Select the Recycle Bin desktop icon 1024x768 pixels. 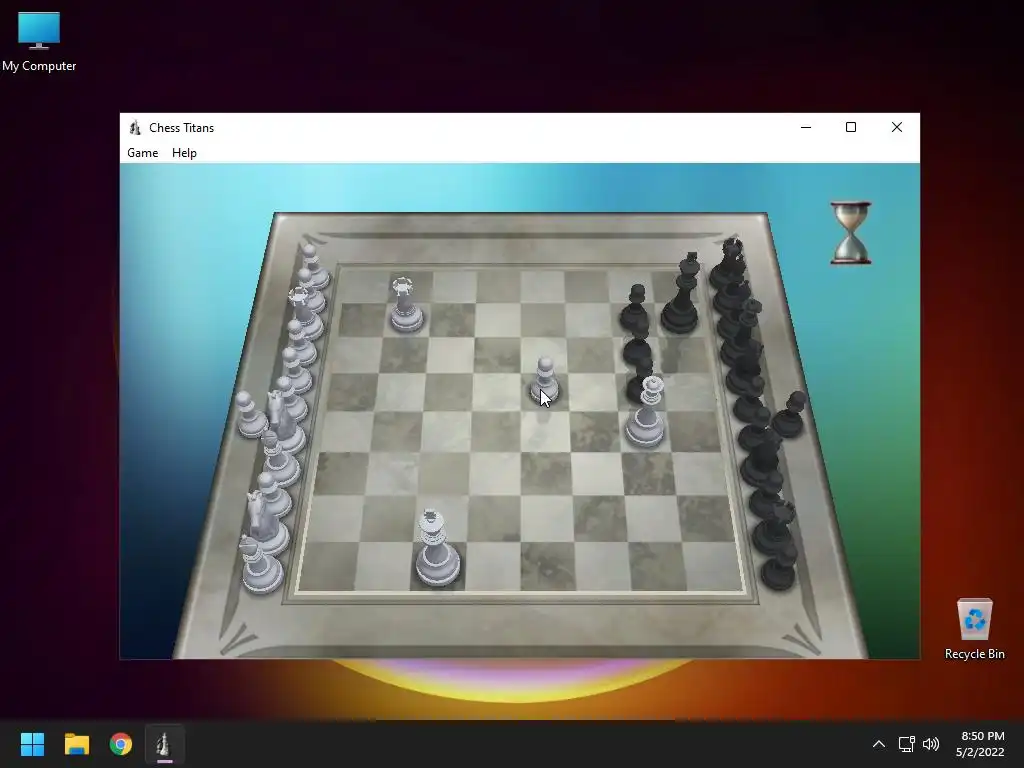click(974, 629)
